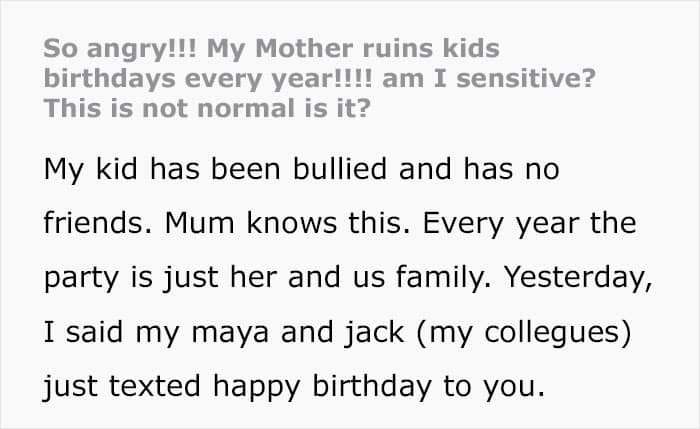Click the words "I said my"
This screenshot has height=429, width=700.
(111, 333)
